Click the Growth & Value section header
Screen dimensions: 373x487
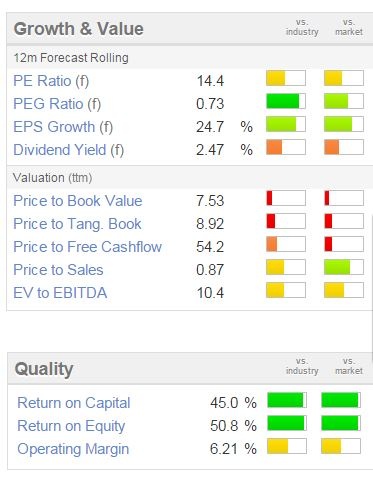79,29
